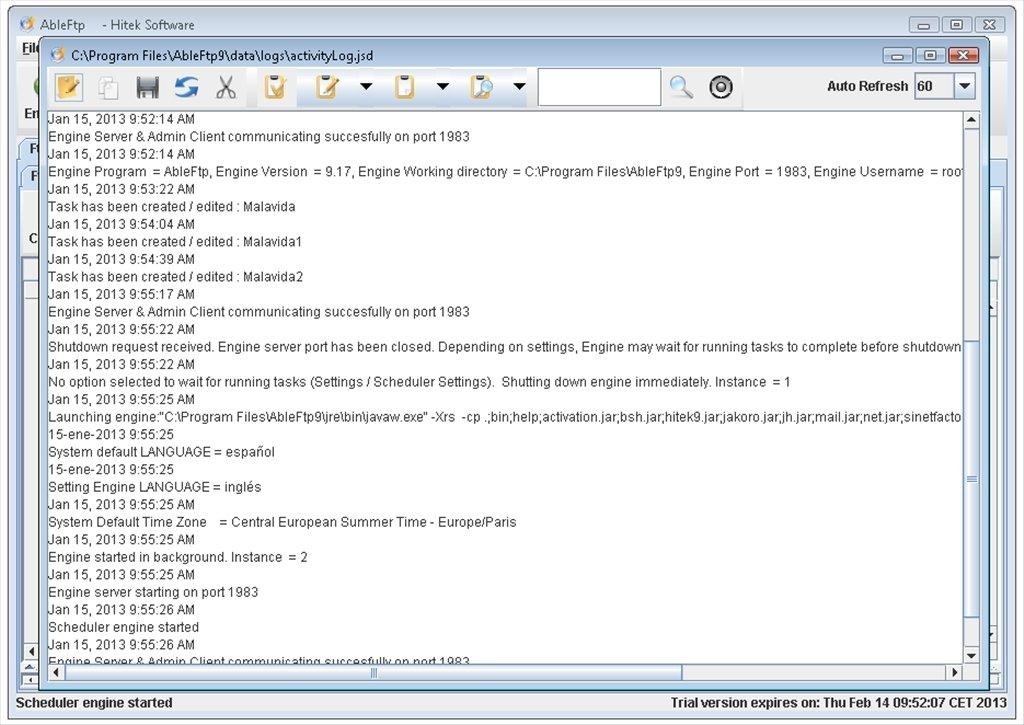1024x725 pixels.
Task: Click the activityLog.jsd file path title text
Action: pos(222,56)
